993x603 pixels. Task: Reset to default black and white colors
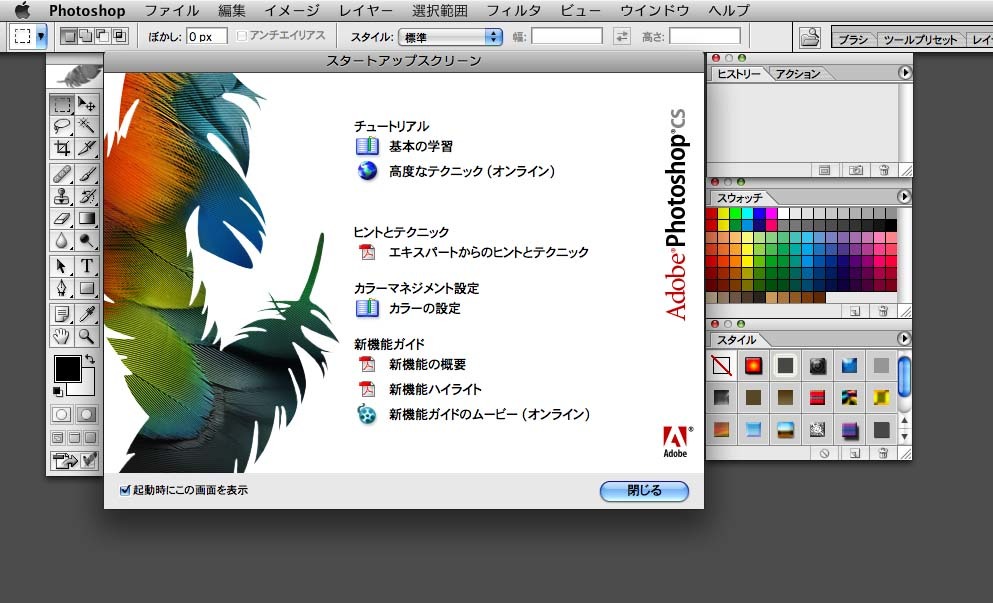[58, 391]
